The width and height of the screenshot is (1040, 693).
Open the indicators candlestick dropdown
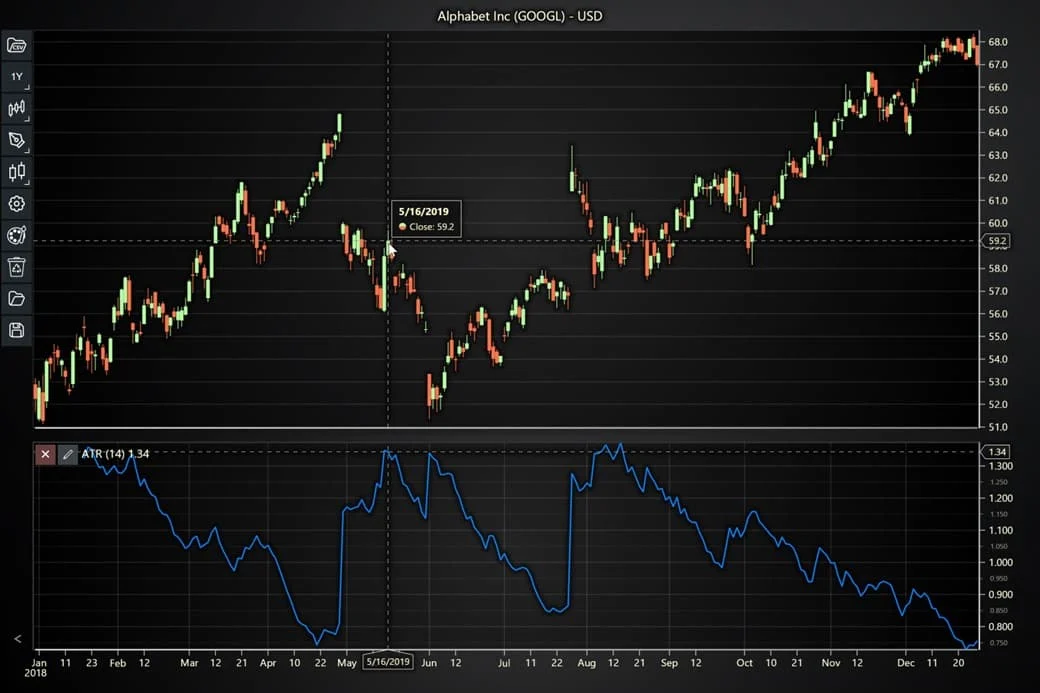click(x=16, y=108)
